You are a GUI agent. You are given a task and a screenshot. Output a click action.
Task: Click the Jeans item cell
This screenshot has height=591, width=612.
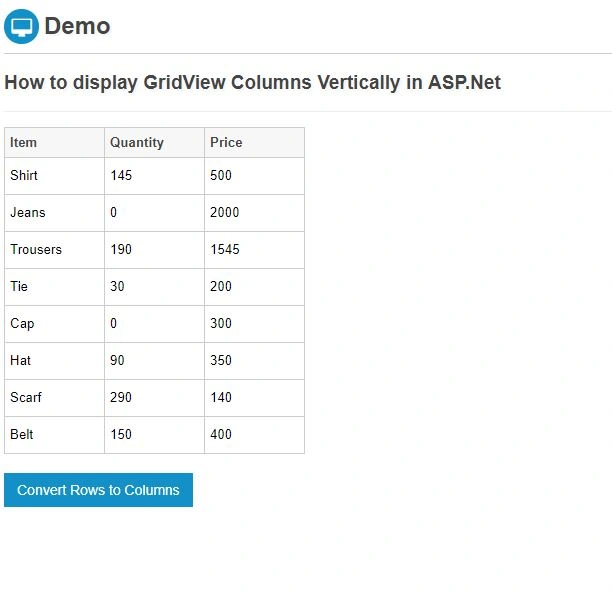click(x=54, y=213)
